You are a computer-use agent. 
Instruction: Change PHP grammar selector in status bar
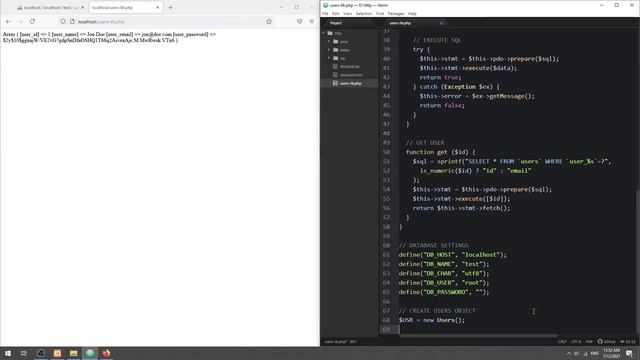pos(589,342)
